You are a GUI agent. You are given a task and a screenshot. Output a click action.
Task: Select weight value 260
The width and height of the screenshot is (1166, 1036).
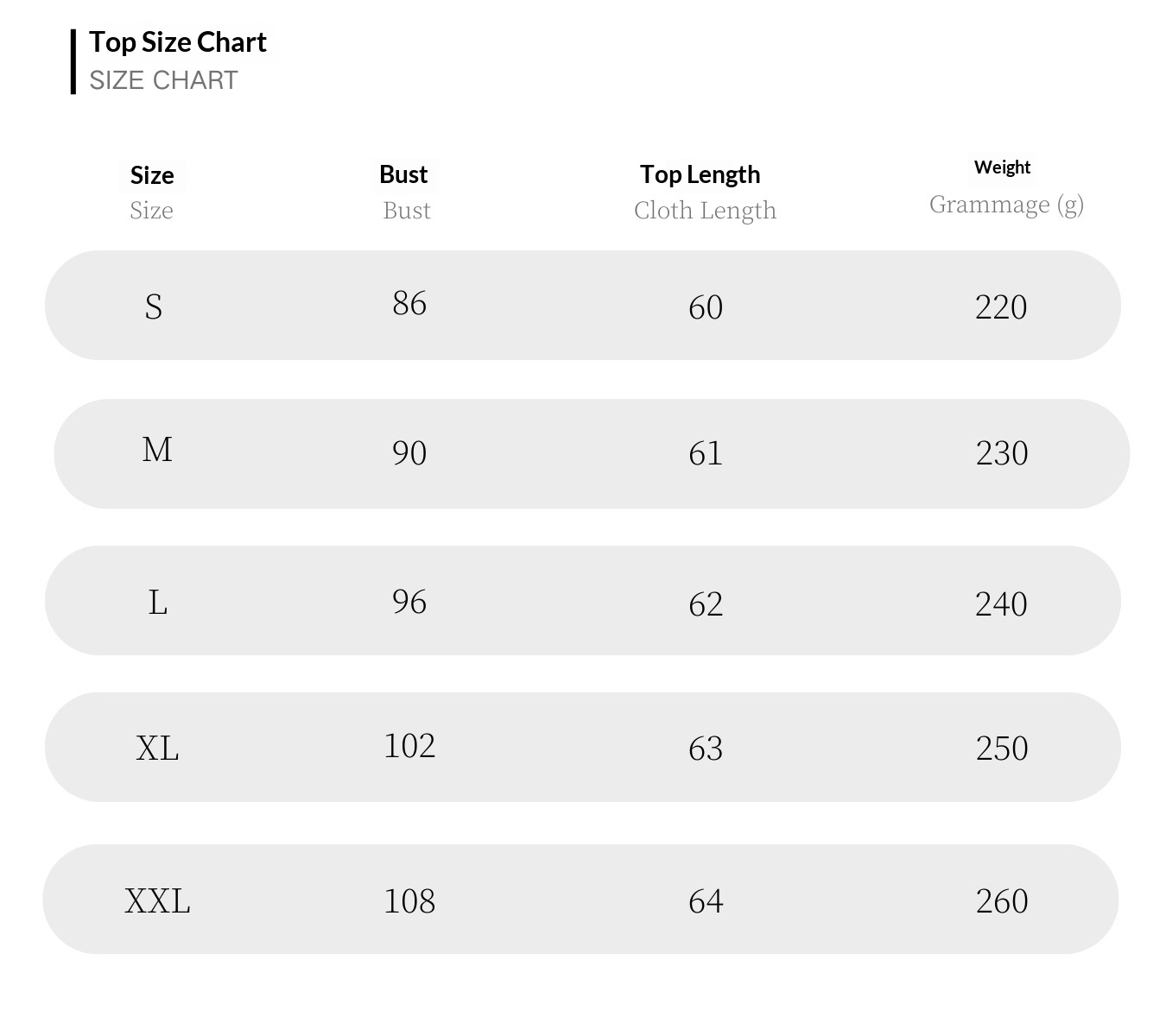(1002, 901)
